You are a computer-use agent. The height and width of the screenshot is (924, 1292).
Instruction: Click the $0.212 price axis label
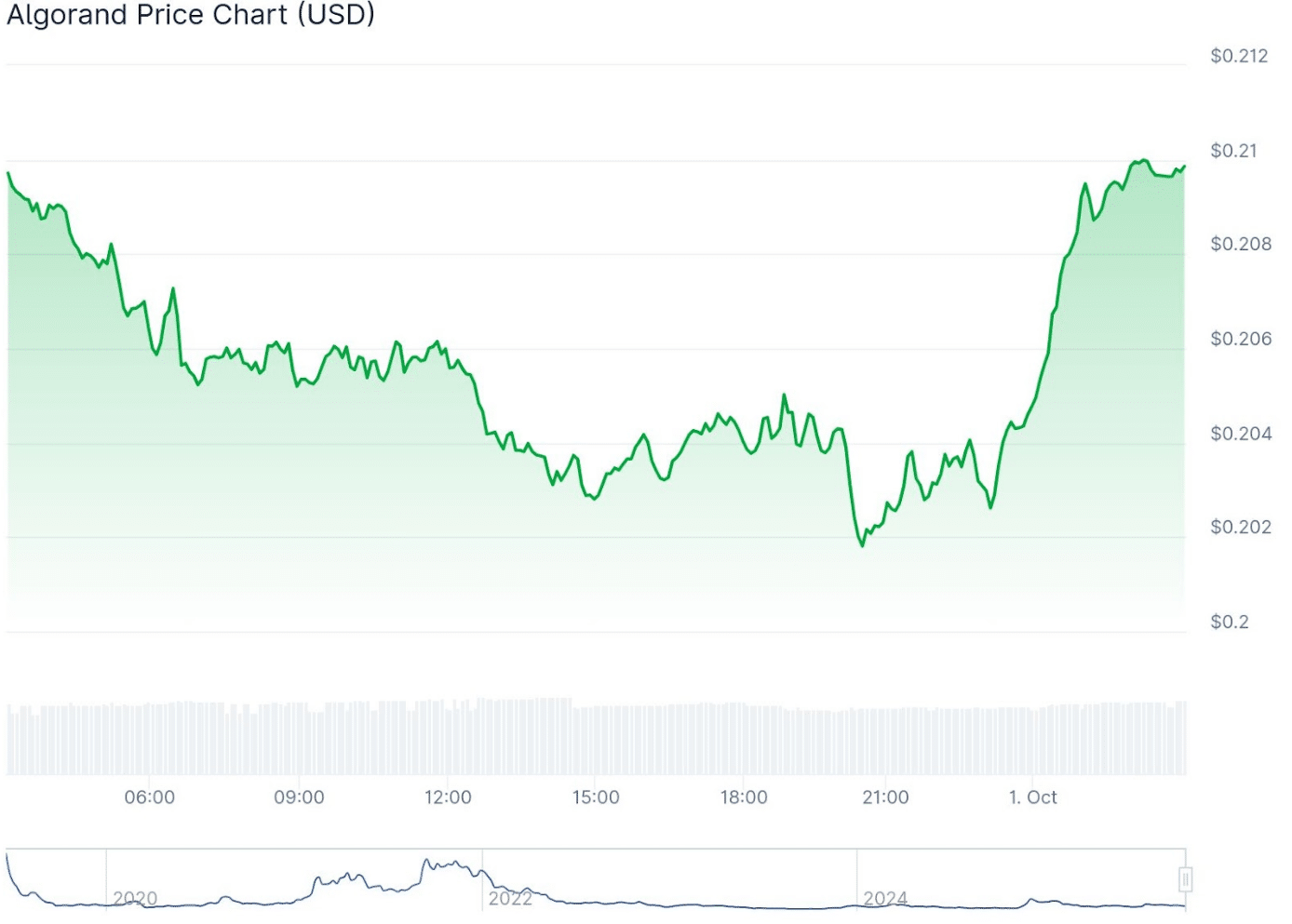1239,56
